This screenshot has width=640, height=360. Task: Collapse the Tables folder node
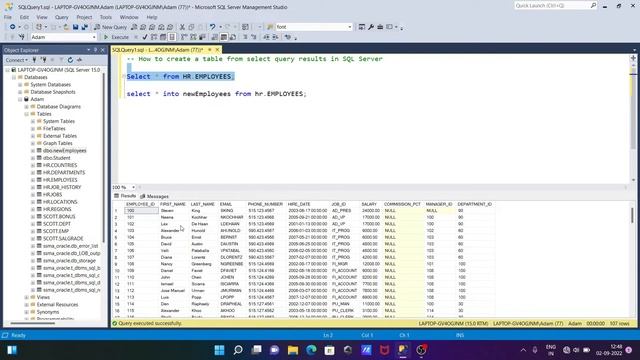coord(27,114)
